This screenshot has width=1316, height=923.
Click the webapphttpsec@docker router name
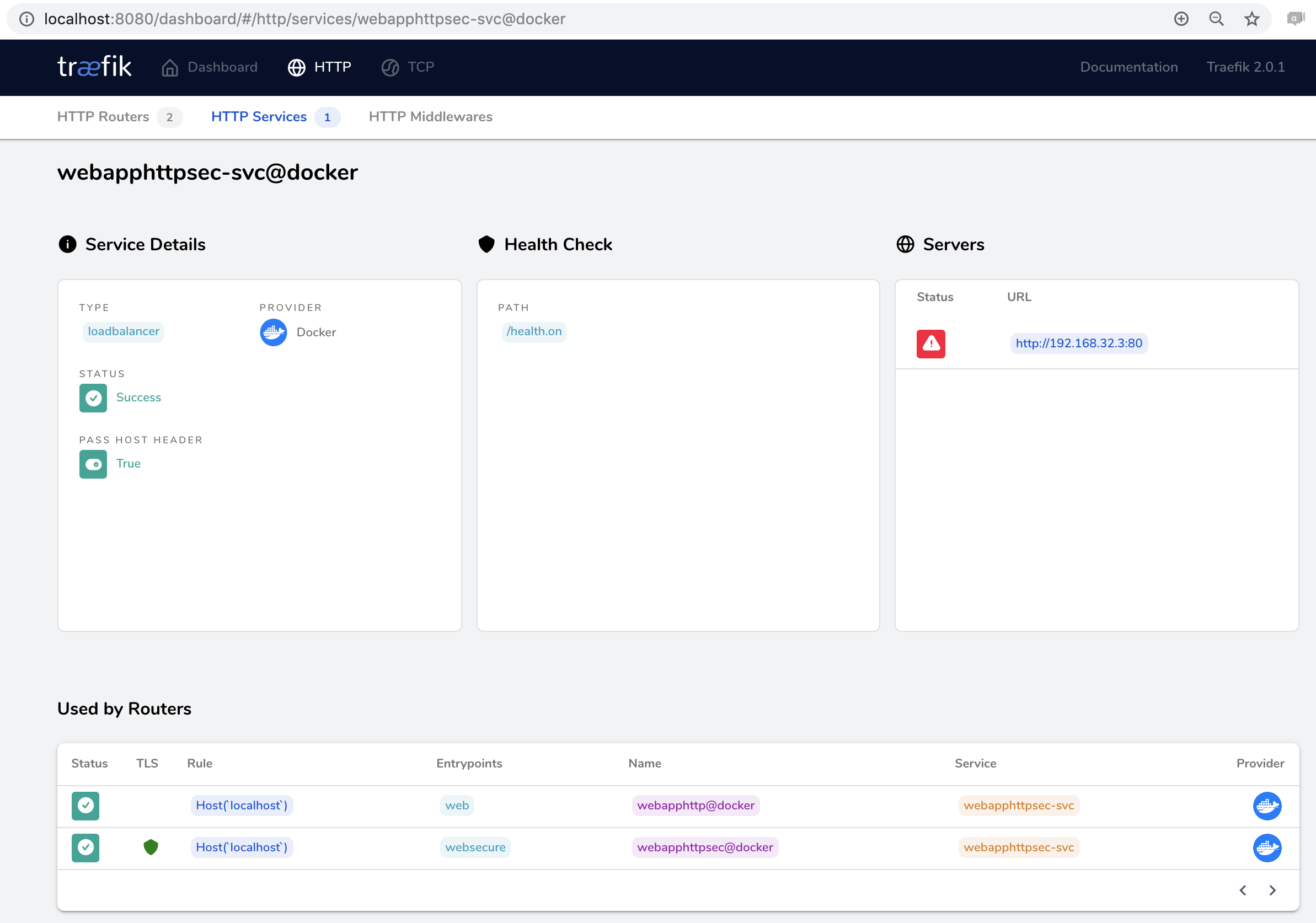(x=704, y=847)
